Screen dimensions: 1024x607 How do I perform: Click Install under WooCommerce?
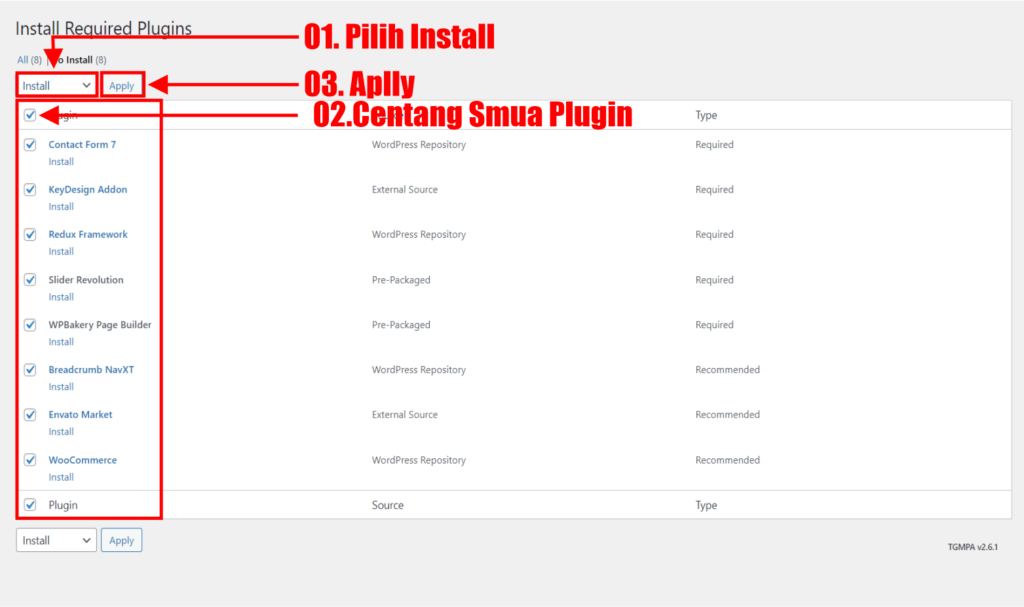point(61,477)
